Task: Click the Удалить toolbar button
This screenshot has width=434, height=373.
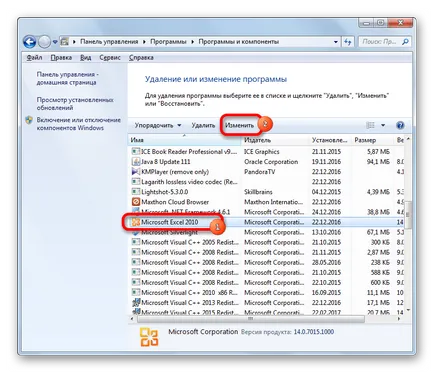Action: [x=203, y=126]
